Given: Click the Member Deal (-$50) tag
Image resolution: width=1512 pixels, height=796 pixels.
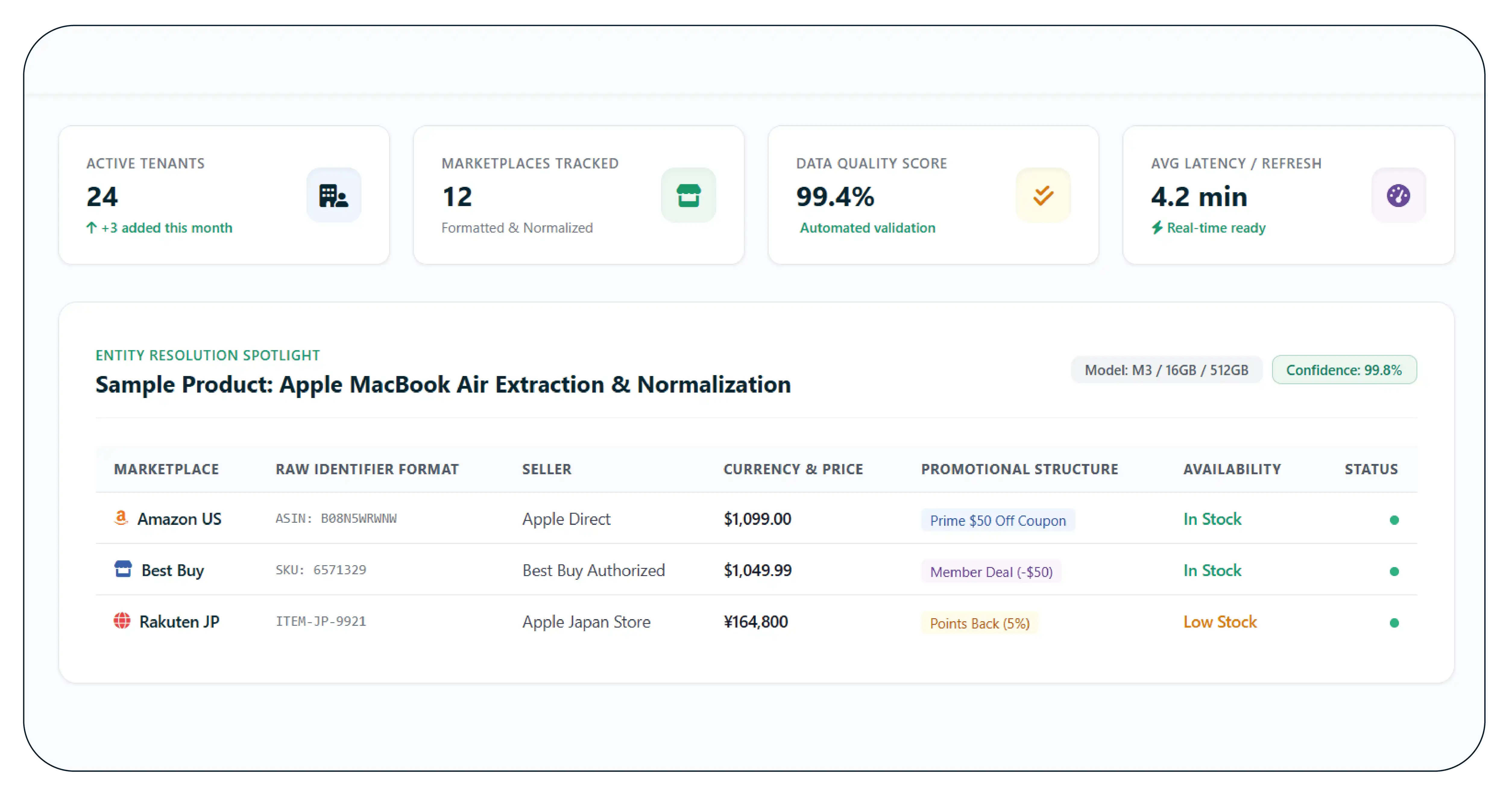Looking at the screenshot, I should tap(991, 572).
